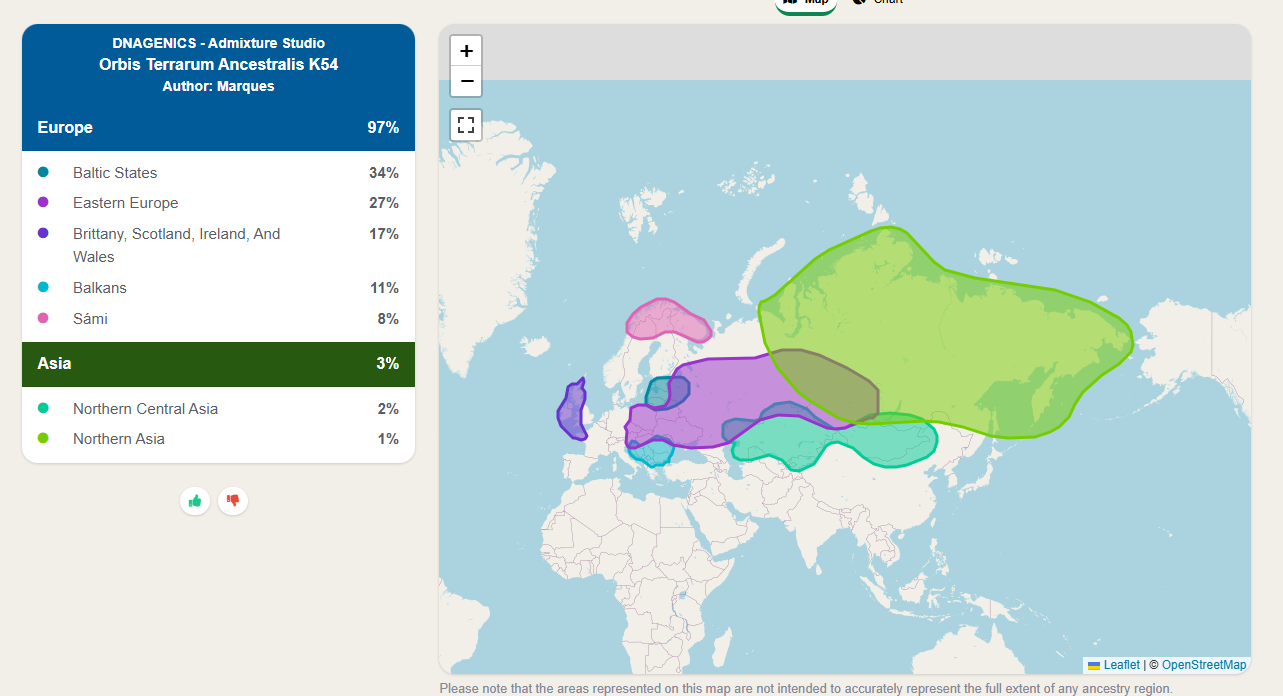Zoom in on the ancestry map
The image size is (1283, 696).
pos(466,51)
